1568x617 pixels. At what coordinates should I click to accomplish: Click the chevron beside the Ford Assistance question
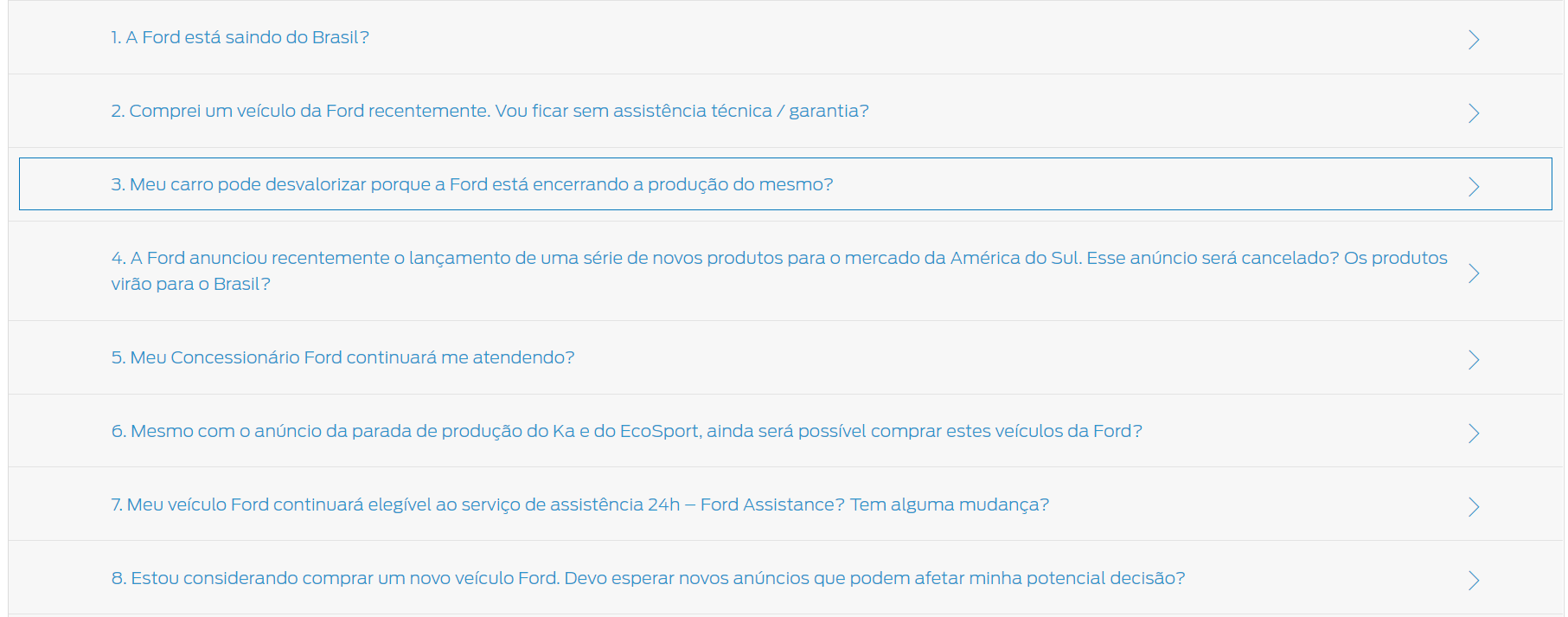click(x=1474, y=506)
